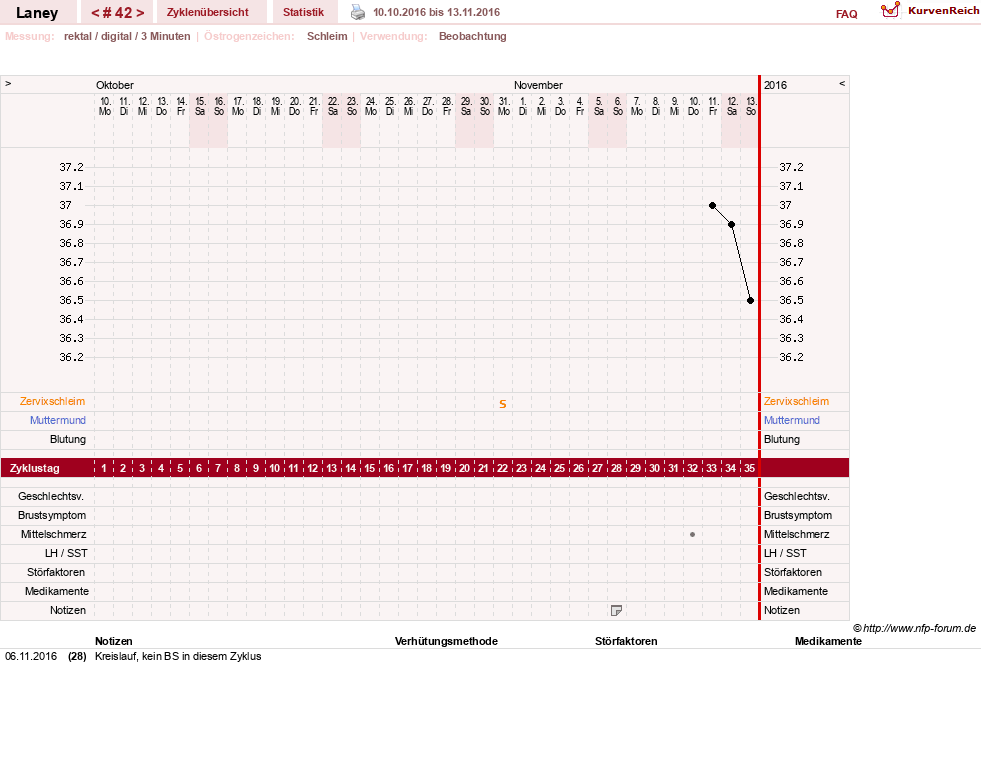The height and width of the screenshot is (780, 981).
Task: Go to next cycle with the '>' arrow
Action: point(140,13)
